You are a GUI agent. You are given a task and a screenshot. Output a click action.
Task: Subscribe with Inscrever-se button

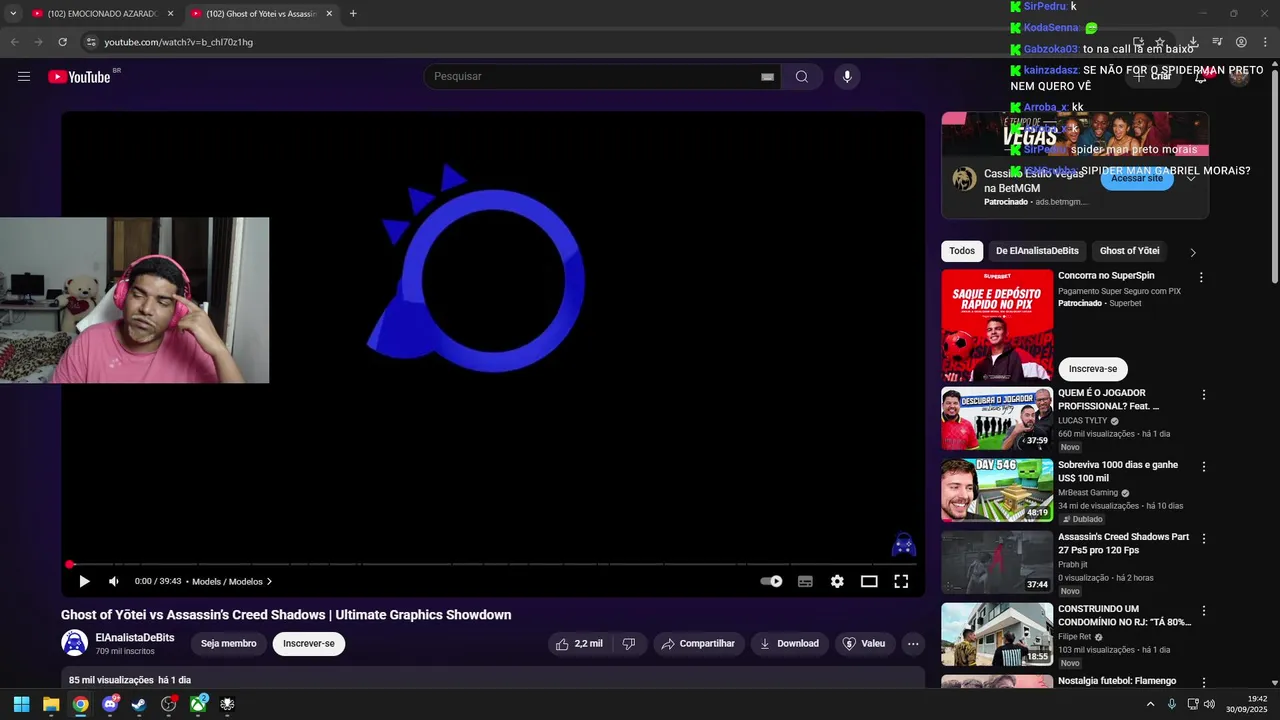[x=309, y=644]
